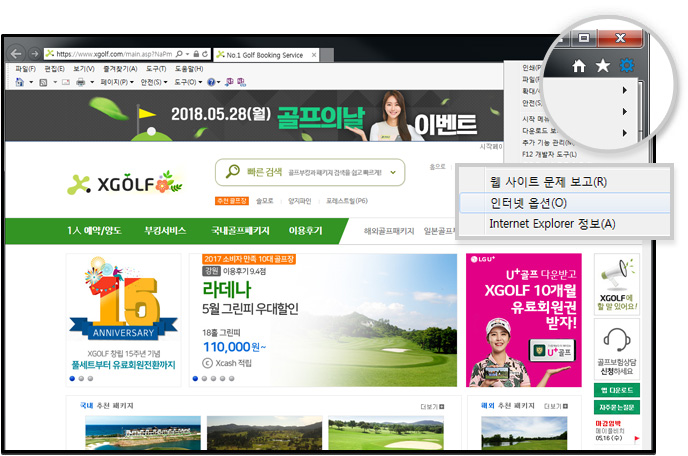Click the XGOLF logo
Screen dimensions: 688x456
pos(125,184)
